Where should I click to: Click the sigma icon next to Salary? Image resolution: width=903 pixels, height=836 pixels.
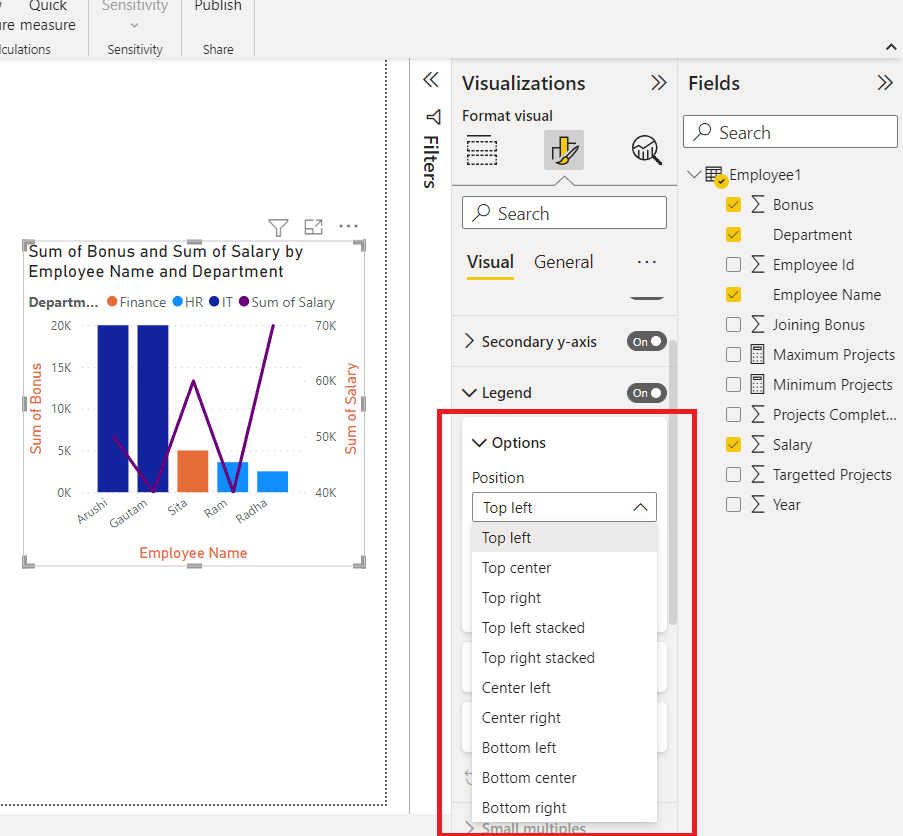758,444
